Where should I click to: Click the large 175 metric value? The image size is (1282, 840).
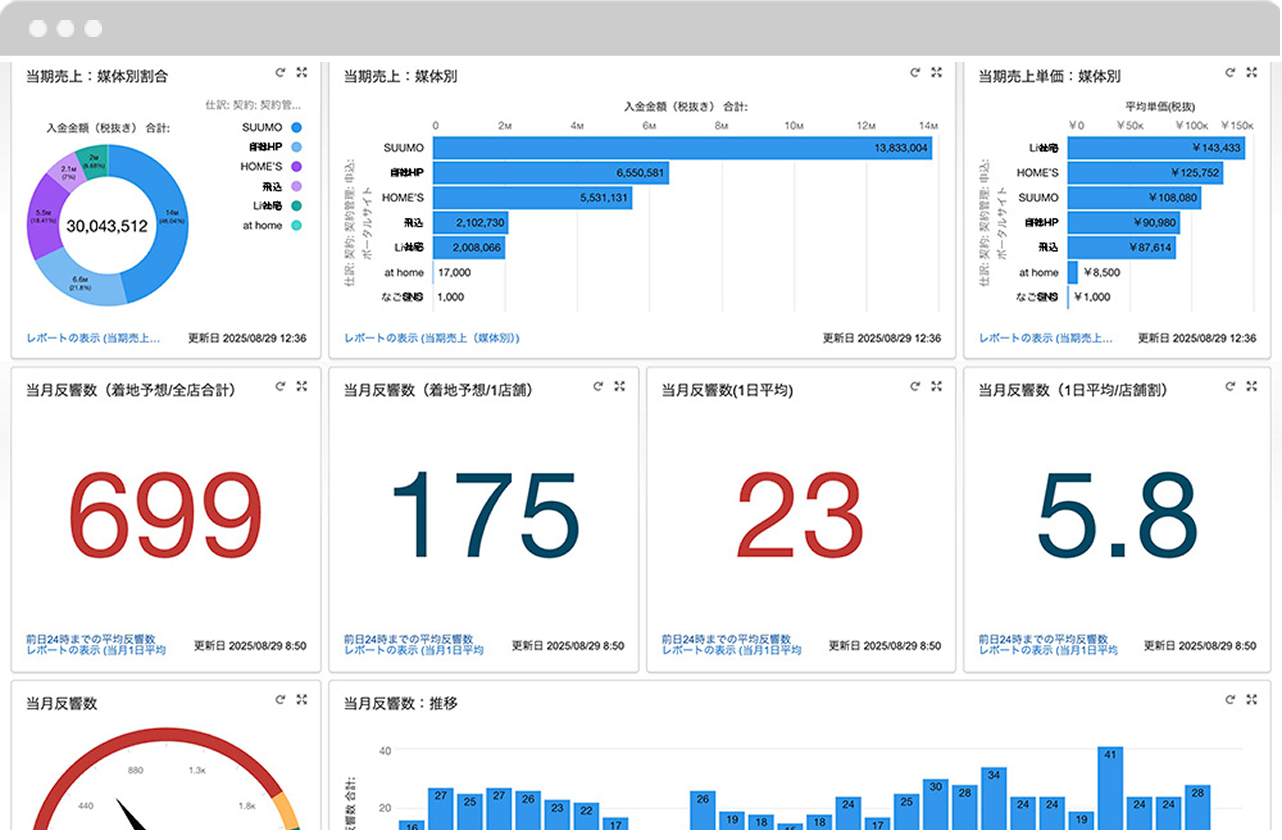484,514
